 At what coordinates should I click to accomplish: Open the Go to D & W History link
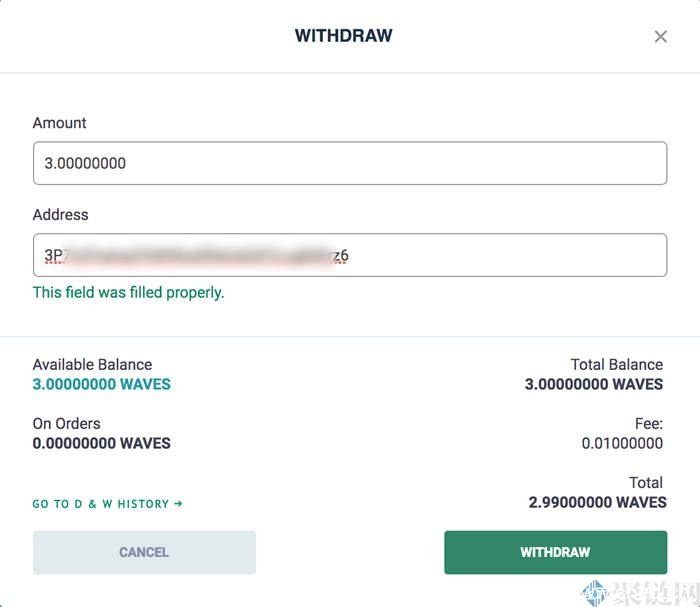click(107, 504)
